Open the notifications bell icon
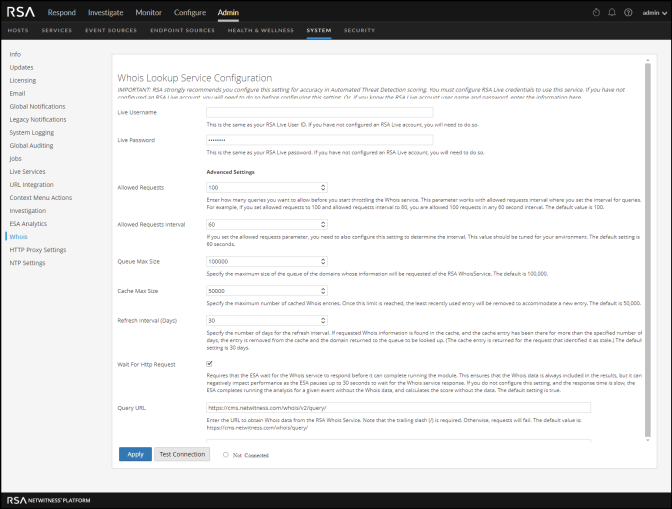 [x=612, y=12]
